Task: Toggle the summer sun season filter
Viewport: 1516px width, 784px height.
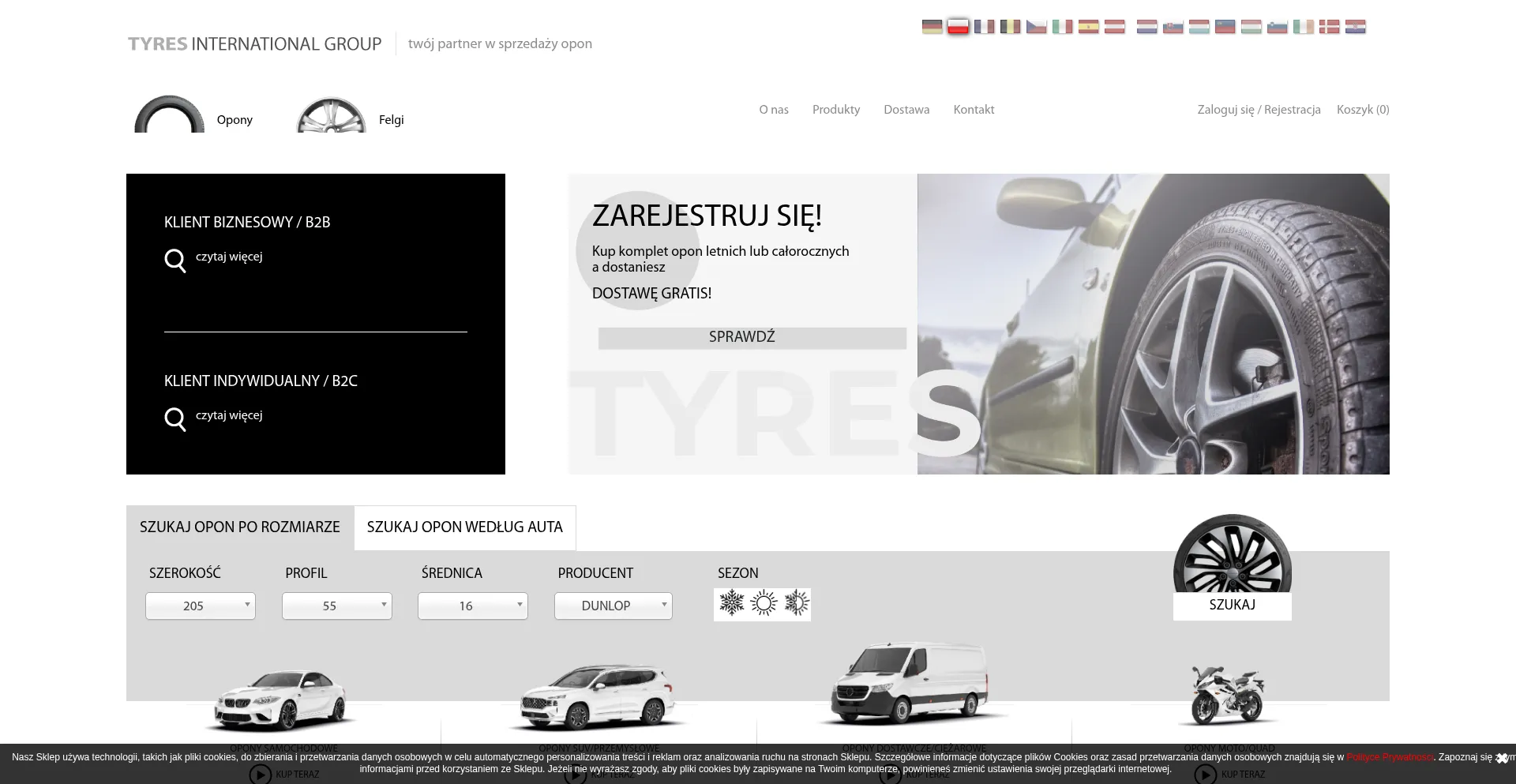Action: (x=764, y=604)
